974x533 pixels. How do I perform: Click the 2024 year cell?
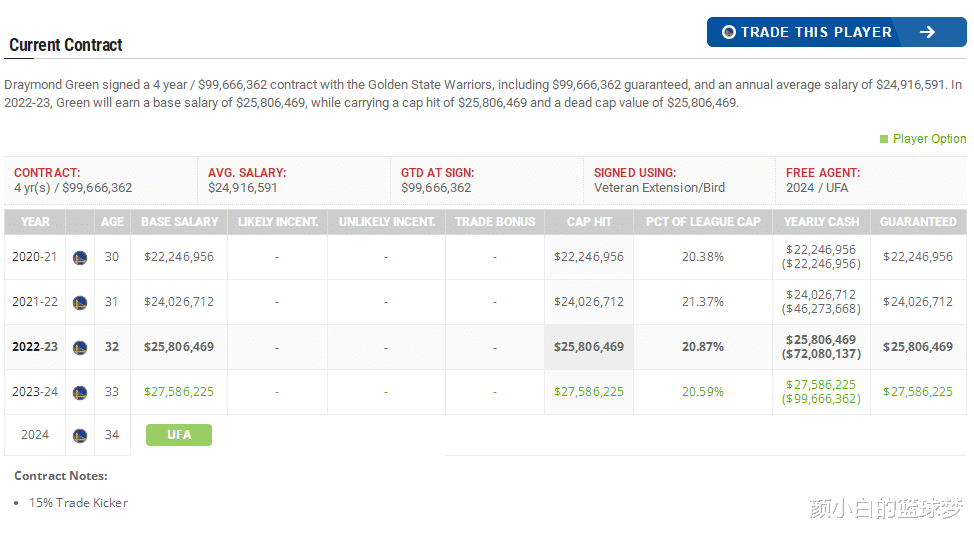tap(35, 435)
